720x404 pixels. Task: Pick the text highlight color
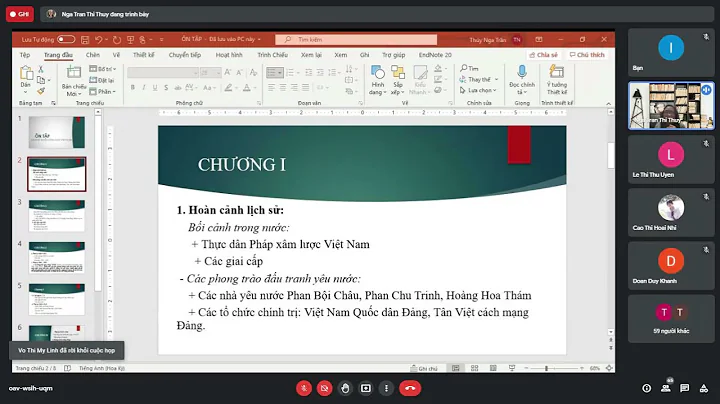pos(228,88)
